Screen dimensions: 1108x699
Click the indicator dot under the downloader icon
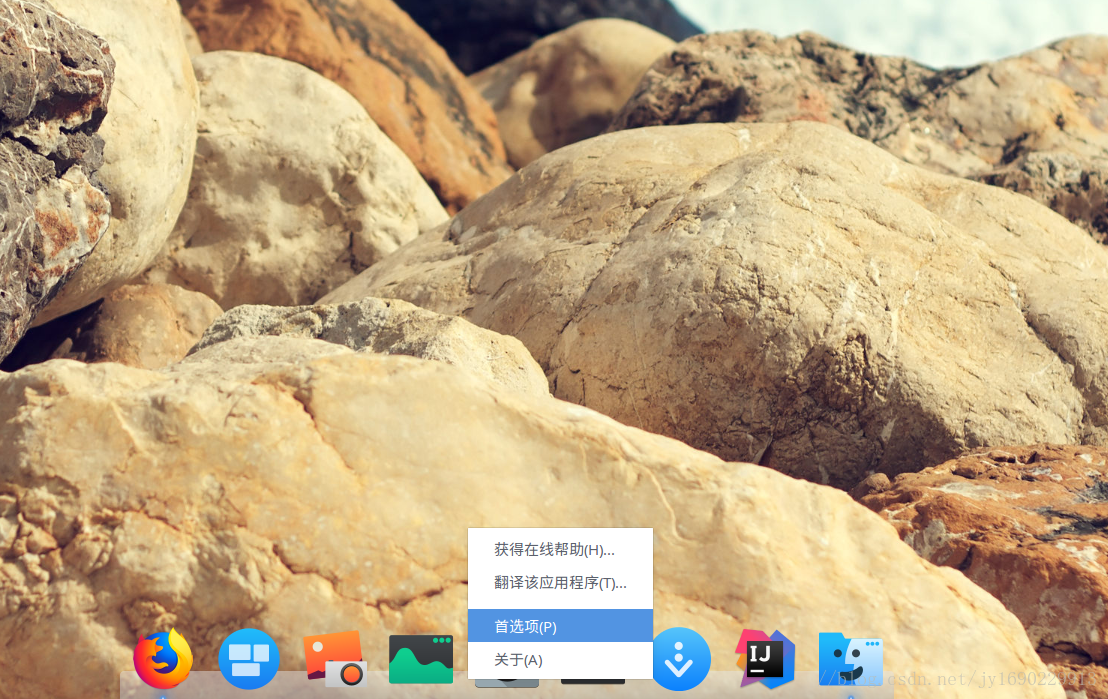click(x=681, y=694)
